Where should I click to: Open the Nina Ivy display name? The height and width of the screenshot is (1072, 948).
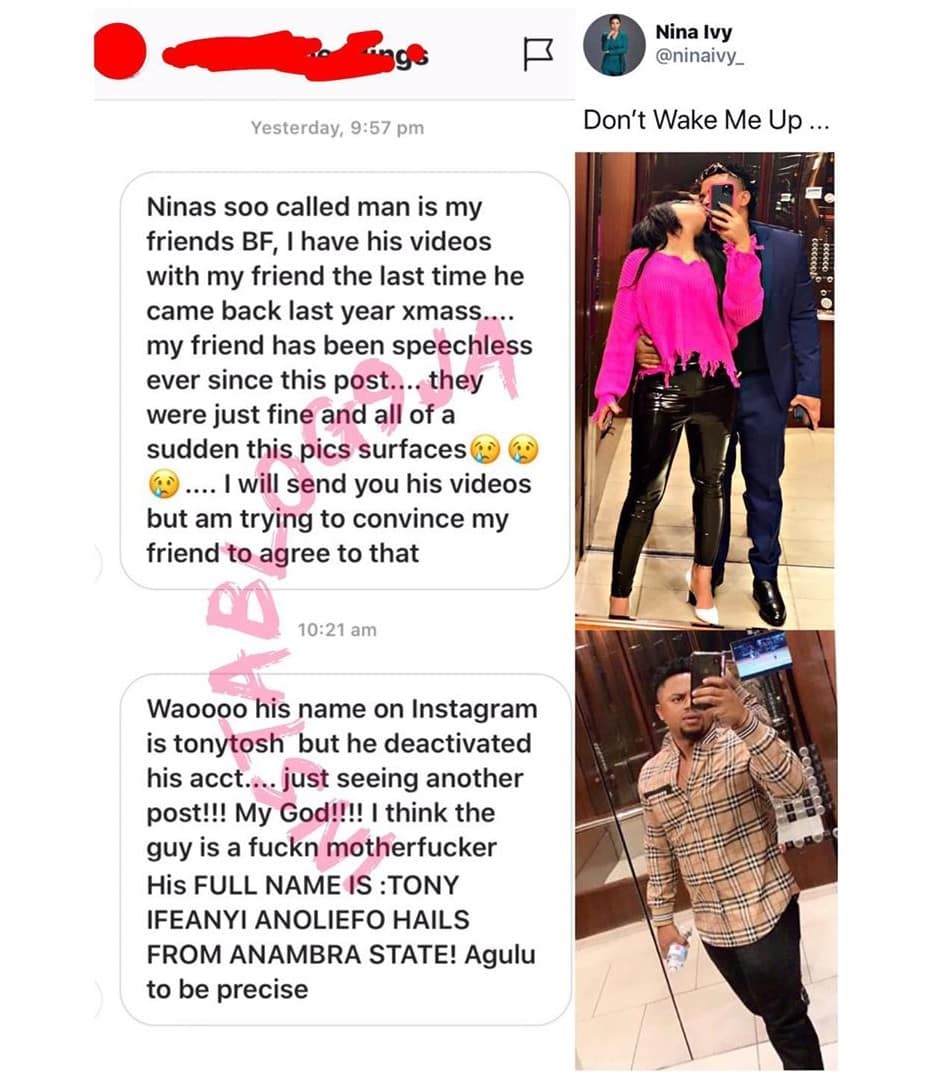pos(693,32)
